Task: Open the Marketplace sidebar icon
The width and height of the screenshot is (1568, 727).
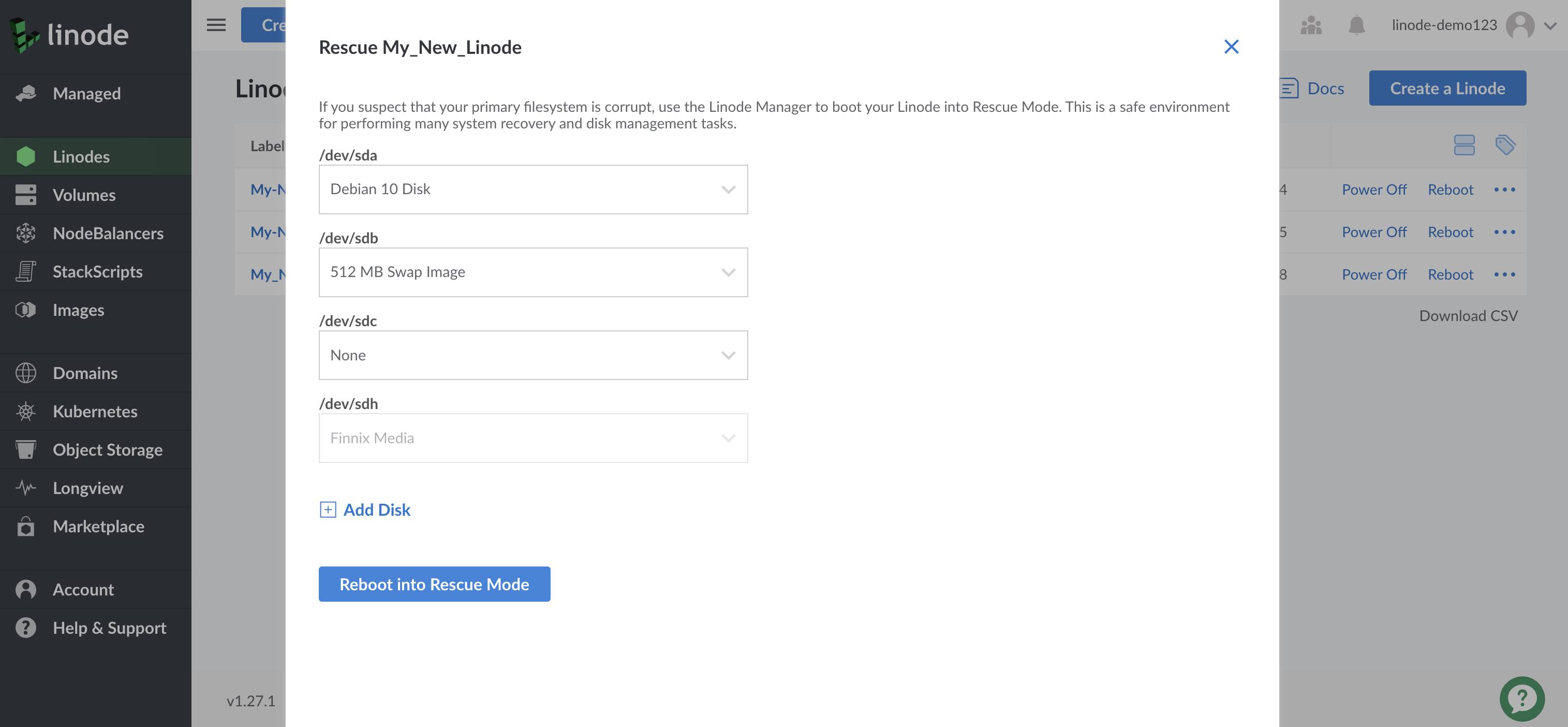Action: (26, 526)
